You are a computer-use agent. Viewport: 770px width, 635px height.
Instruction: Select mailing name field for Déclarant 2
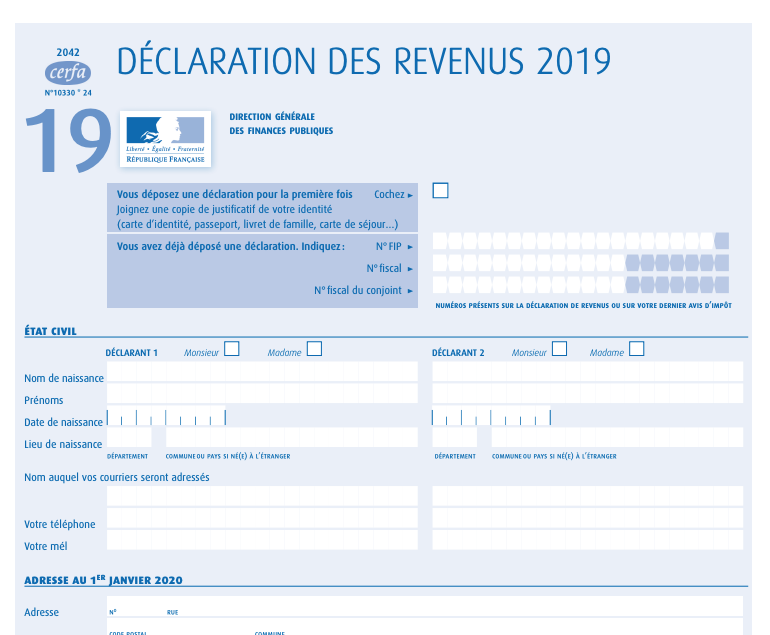587,496
